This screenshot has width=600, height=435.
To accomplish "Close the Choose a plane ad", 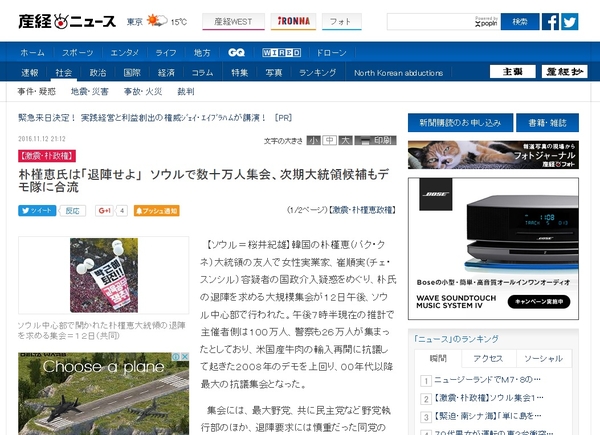I will click(x=185, y=357).
